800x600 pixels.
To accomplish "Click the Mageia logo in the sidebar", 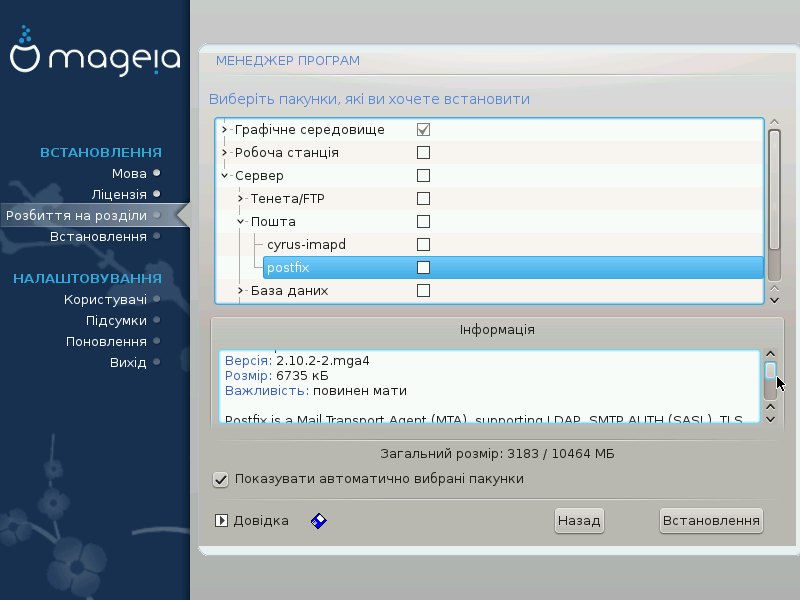I will 95,57.
